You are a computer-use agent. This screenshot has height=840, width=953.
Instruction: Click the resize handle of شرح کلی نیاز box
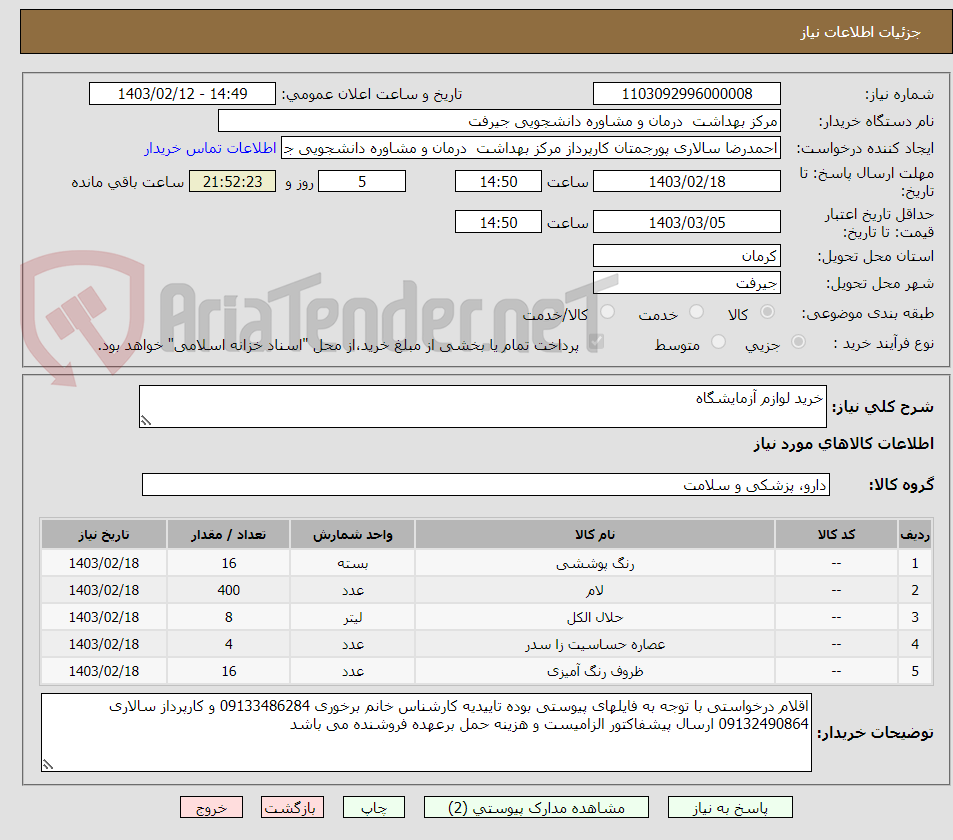tap(145, 420)
